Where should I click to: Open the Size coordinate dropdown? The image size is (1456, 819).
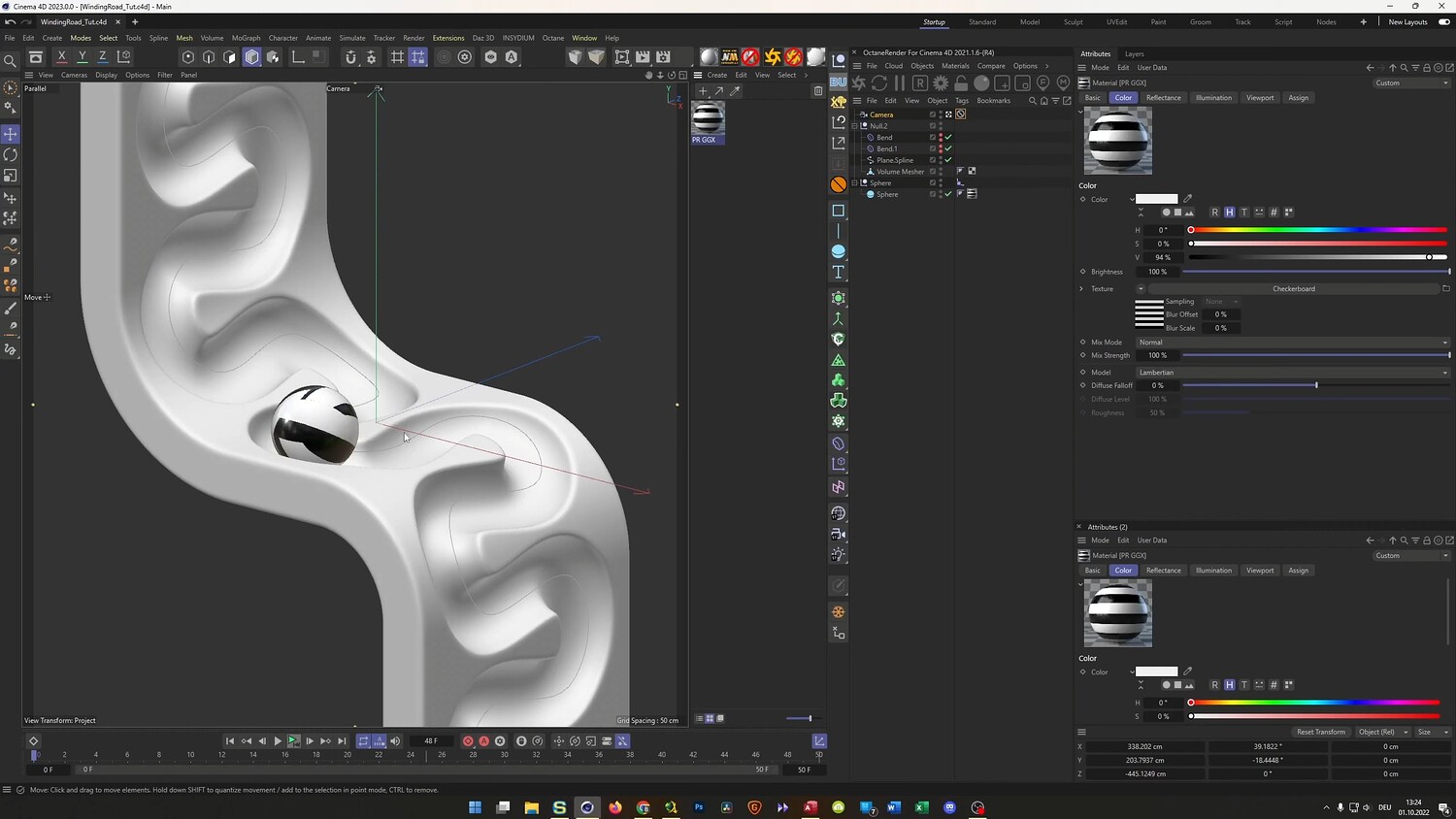pyautogui.click(x=1432, y=732)
